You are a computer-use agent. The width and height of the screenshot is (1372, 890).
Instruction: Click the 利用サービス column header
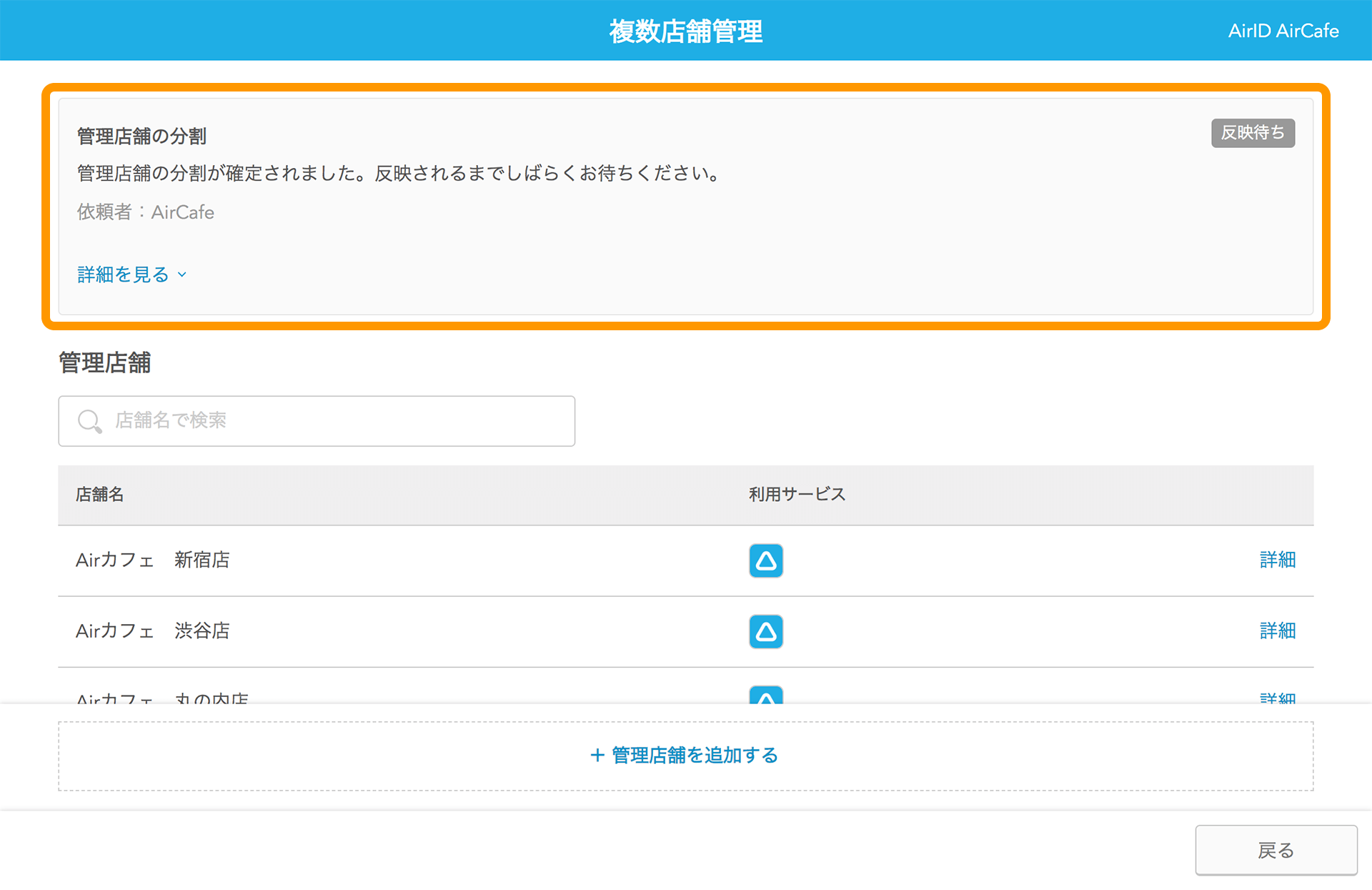pos(797,495)
